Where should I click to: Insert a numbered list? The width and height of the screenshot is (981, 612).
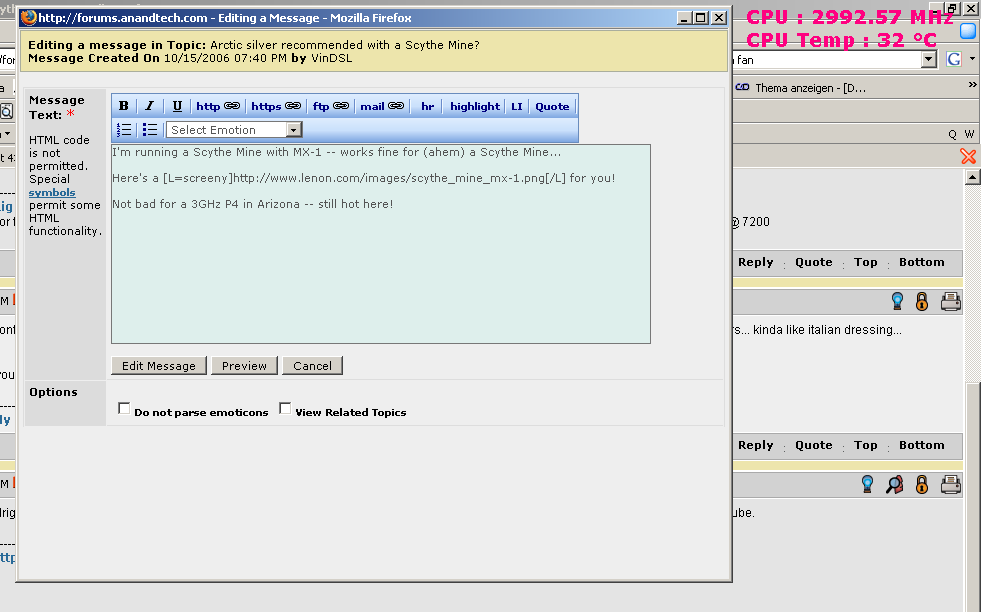(124, 130)
